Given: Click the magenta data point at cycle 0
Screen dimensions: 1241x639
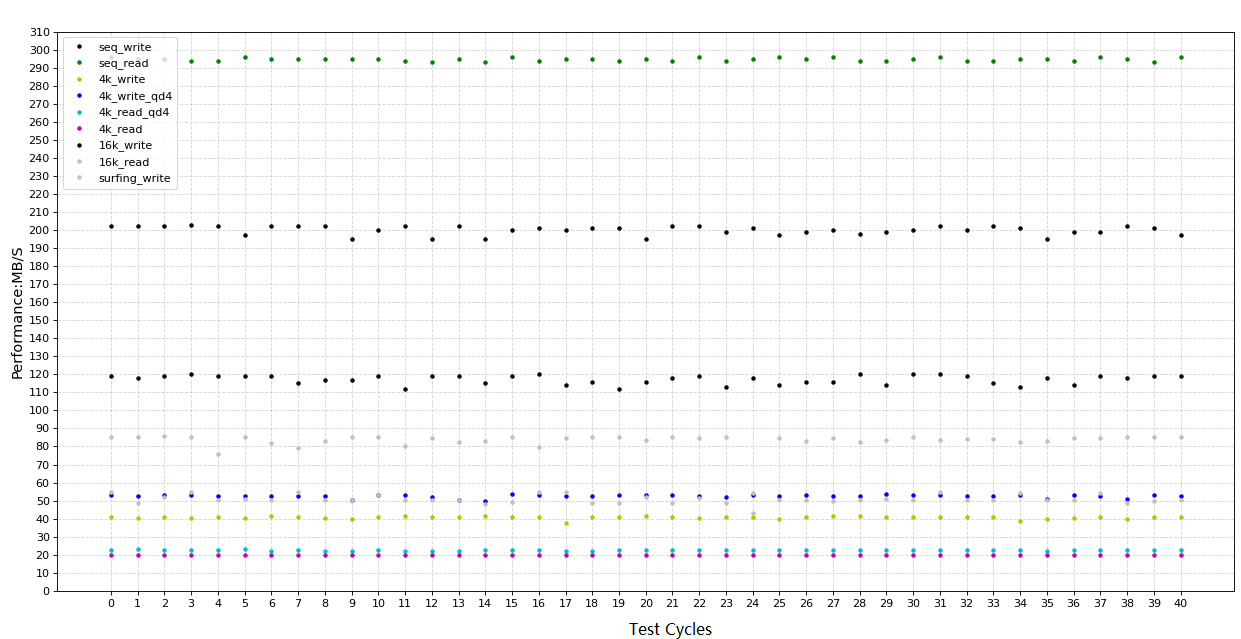Looking at the screenshot, I should 111,555.
